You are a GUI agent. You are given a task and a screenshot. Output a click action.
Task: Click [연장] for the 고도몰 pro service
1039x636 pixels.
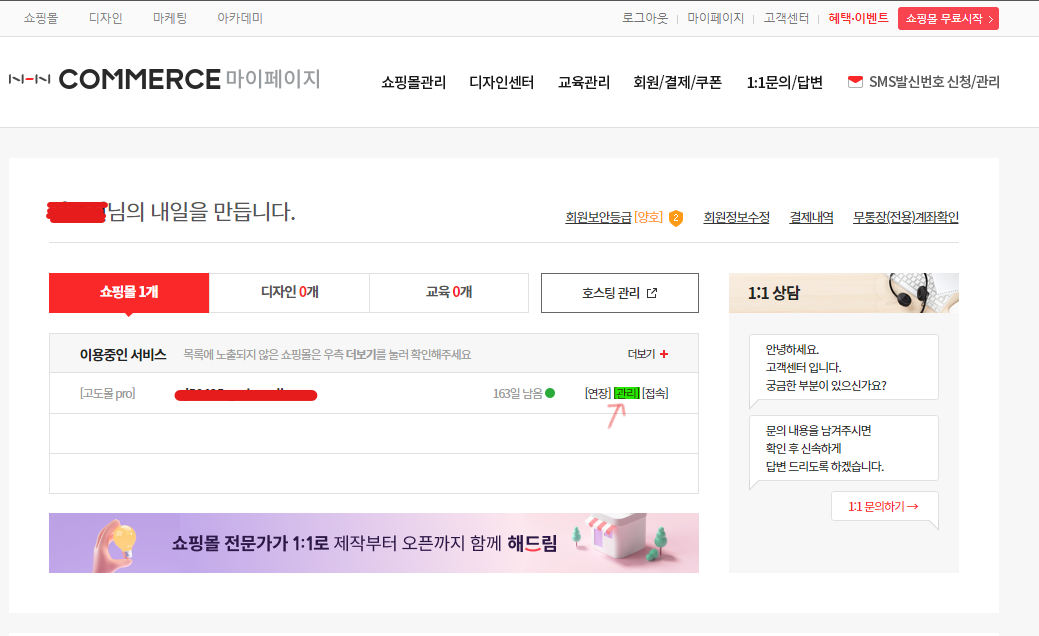point(598,394)
